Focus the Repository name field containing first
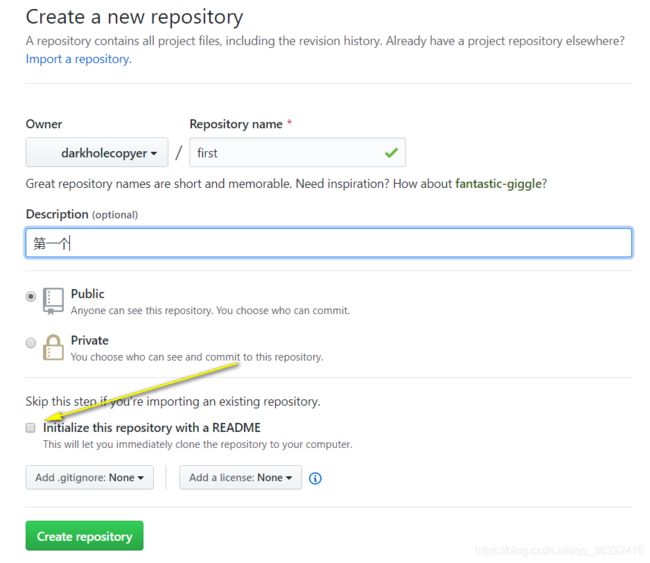Image resolution: width=650 pixels, height=563 pixels. coord(297,153)
